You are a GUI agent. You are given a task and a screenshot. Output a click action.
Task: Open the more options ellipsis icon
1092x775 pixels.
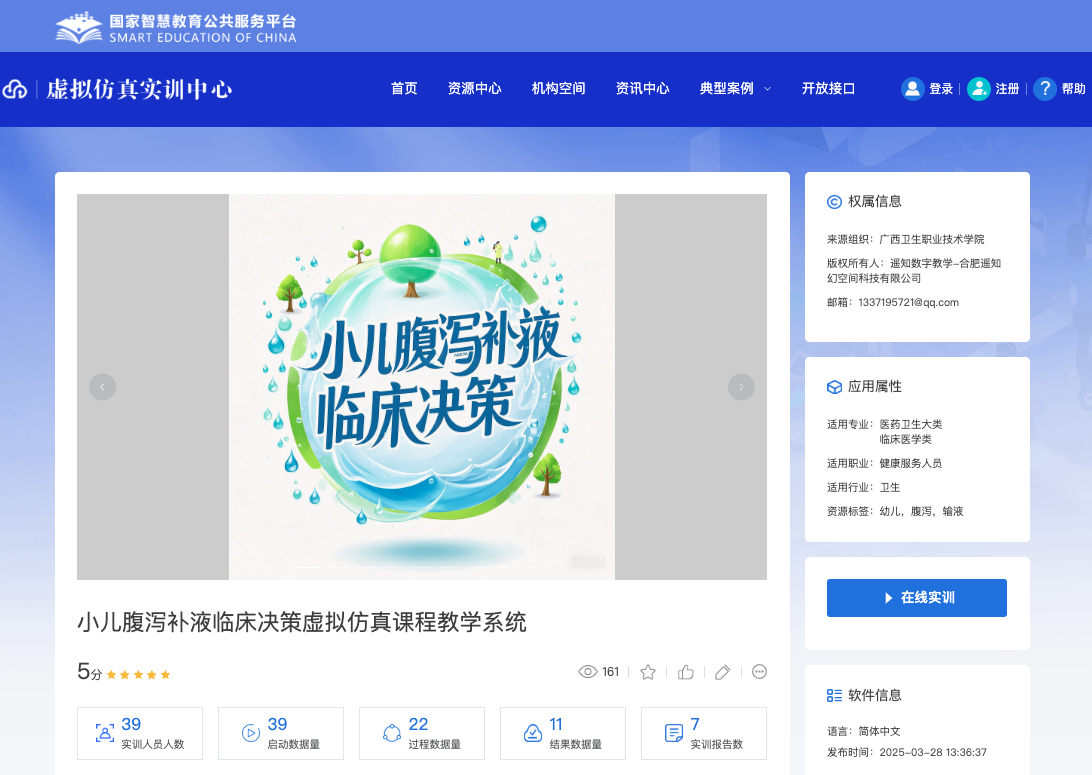tap(759, 672)
